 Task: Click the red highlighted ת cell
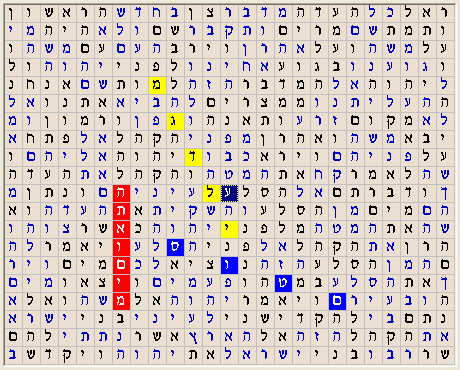tap(121, 210)
